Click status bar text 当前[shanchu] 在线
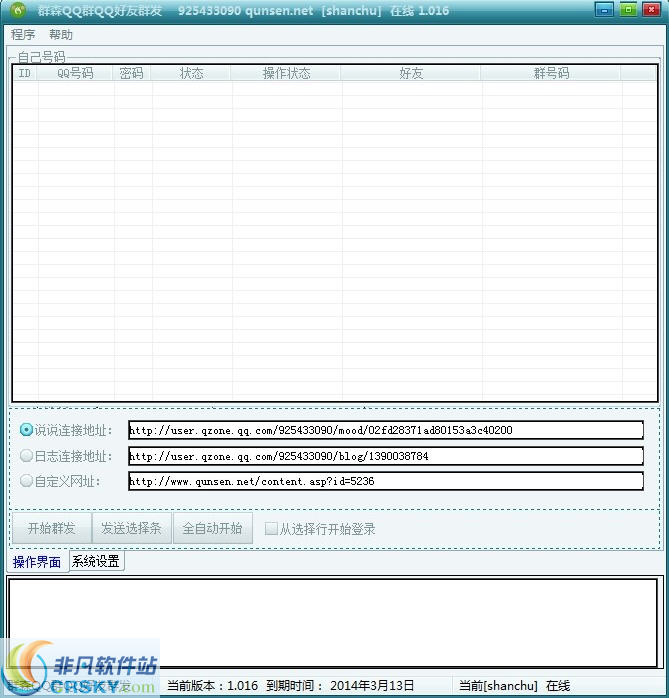Viewport: 669px width, 698px height. click(x=515, y=686)
